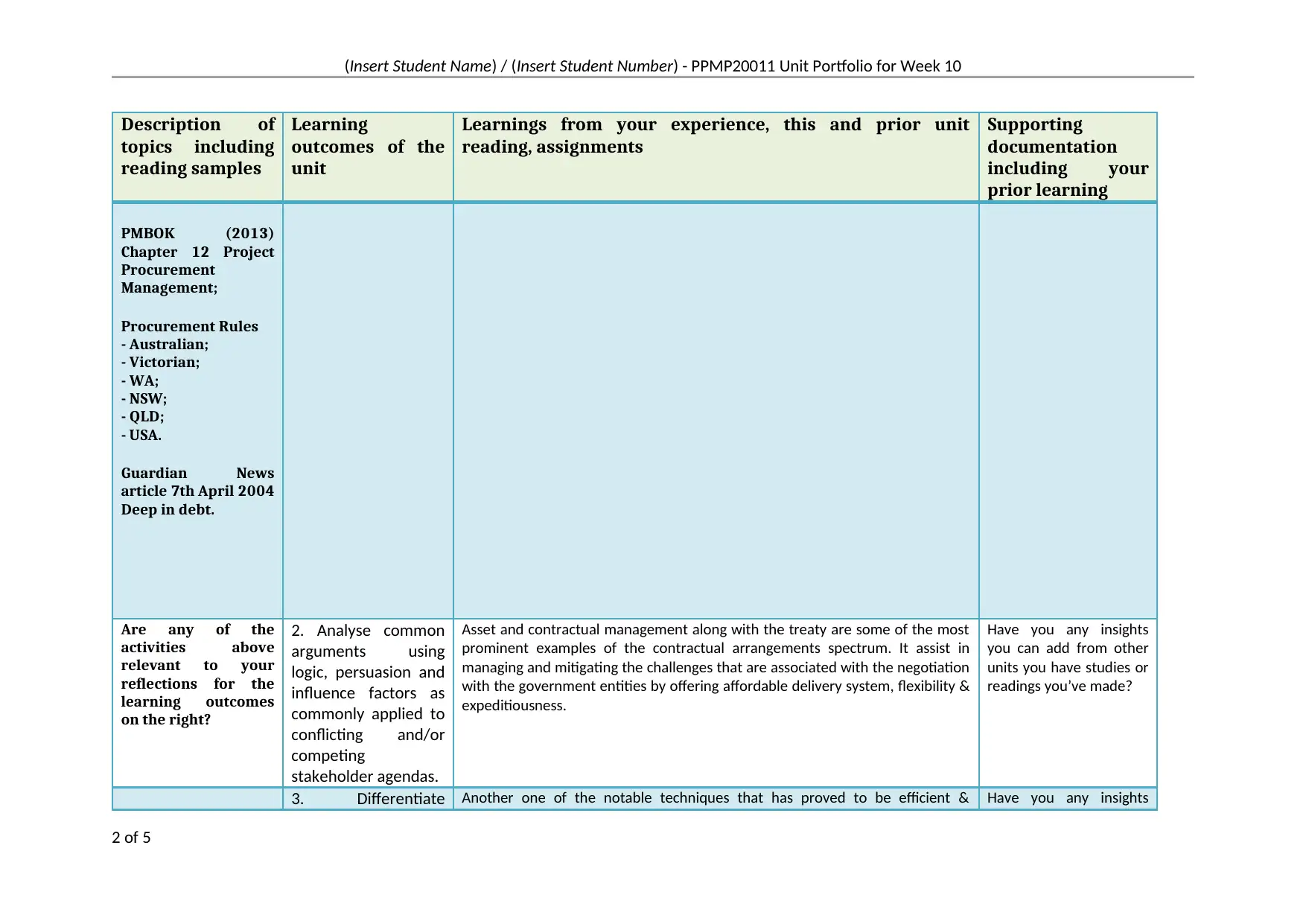Click 'PPMP20011 Unit Portfolio for Week 10' text

[x=826, y=66]
